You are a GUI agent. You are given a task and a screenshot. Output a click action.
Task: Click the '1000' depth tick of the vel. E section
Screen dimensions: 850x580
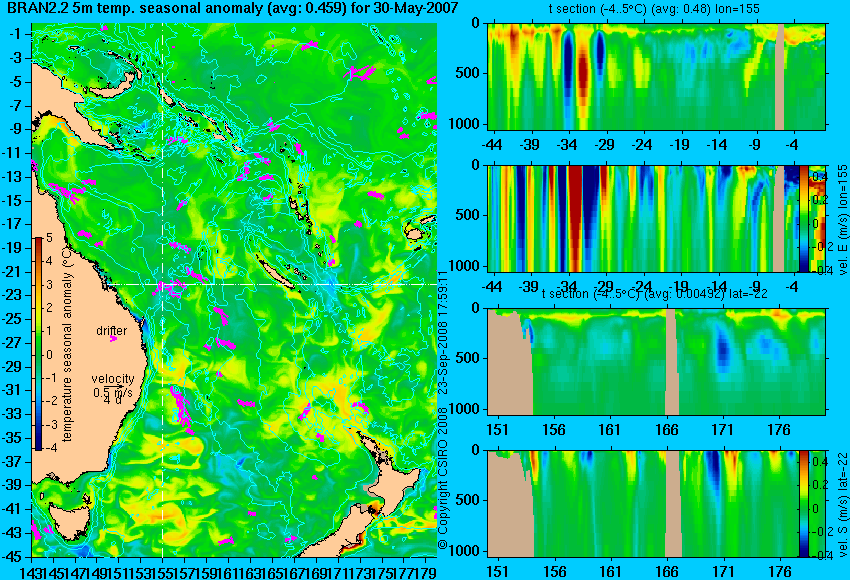tap(464, 266)
